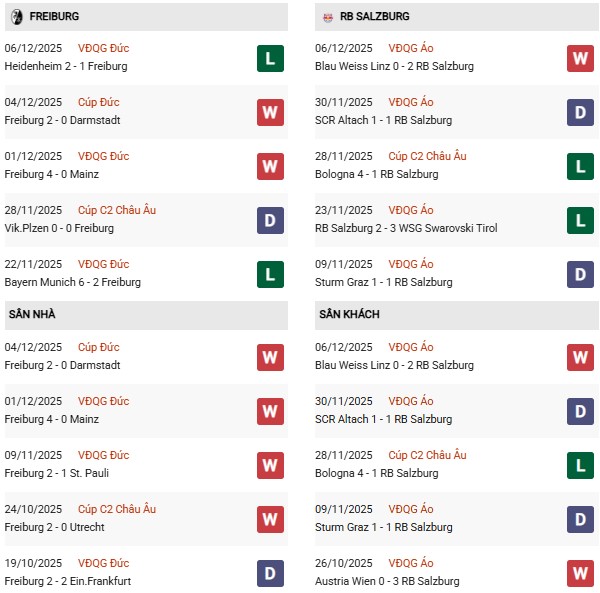The width and height of the screenshot is (600, 593).
Task: Open Heidenheim 2 - 1 Freiburg match
Action: click(66, 66)
